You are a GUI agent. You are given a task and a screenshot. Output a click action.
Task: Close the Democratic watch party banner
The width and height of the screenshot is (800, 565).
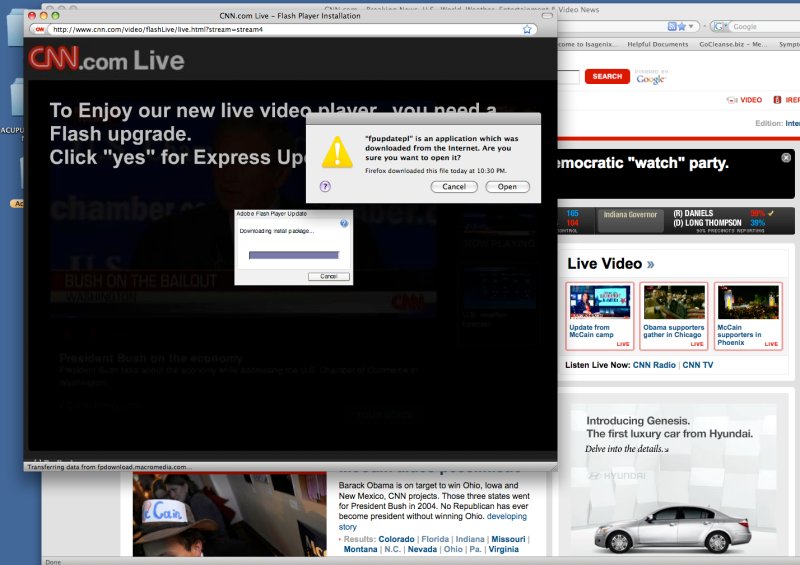(x=786, y=157)
